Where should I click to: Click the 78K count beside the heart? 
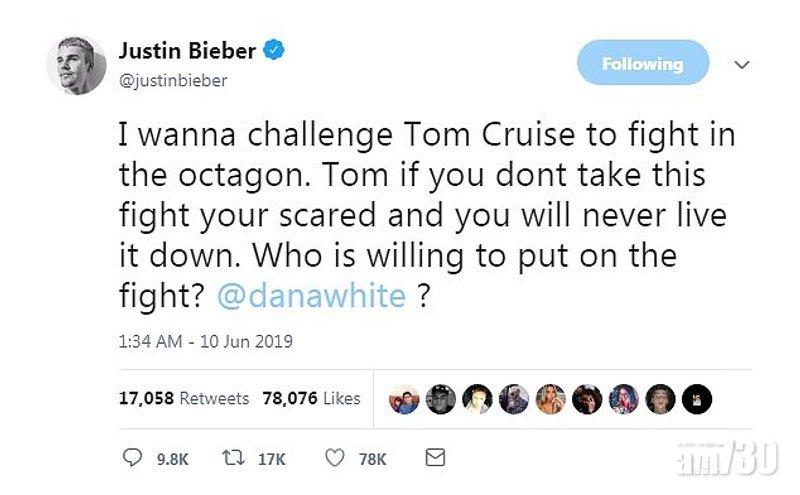pyautogui.click(x=375, y=459)
